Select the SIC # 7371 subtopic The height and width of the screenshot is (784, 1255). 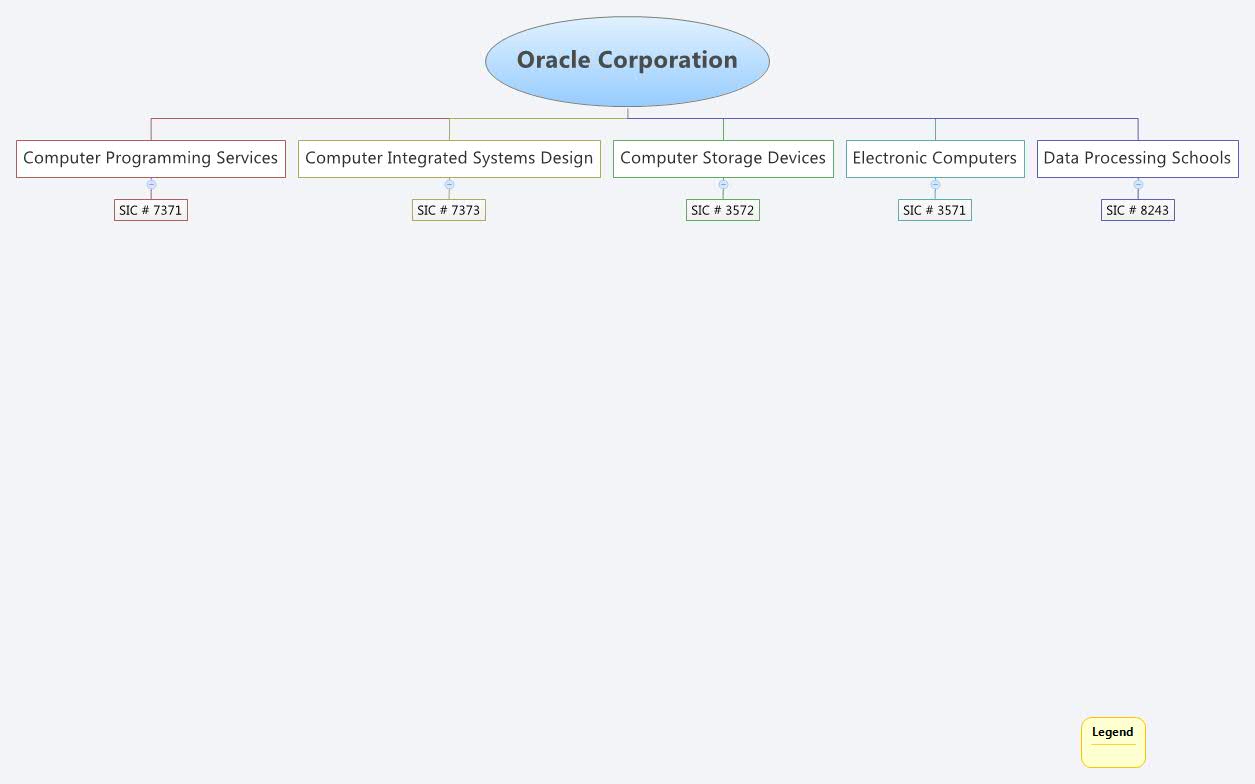click(151, 210)
